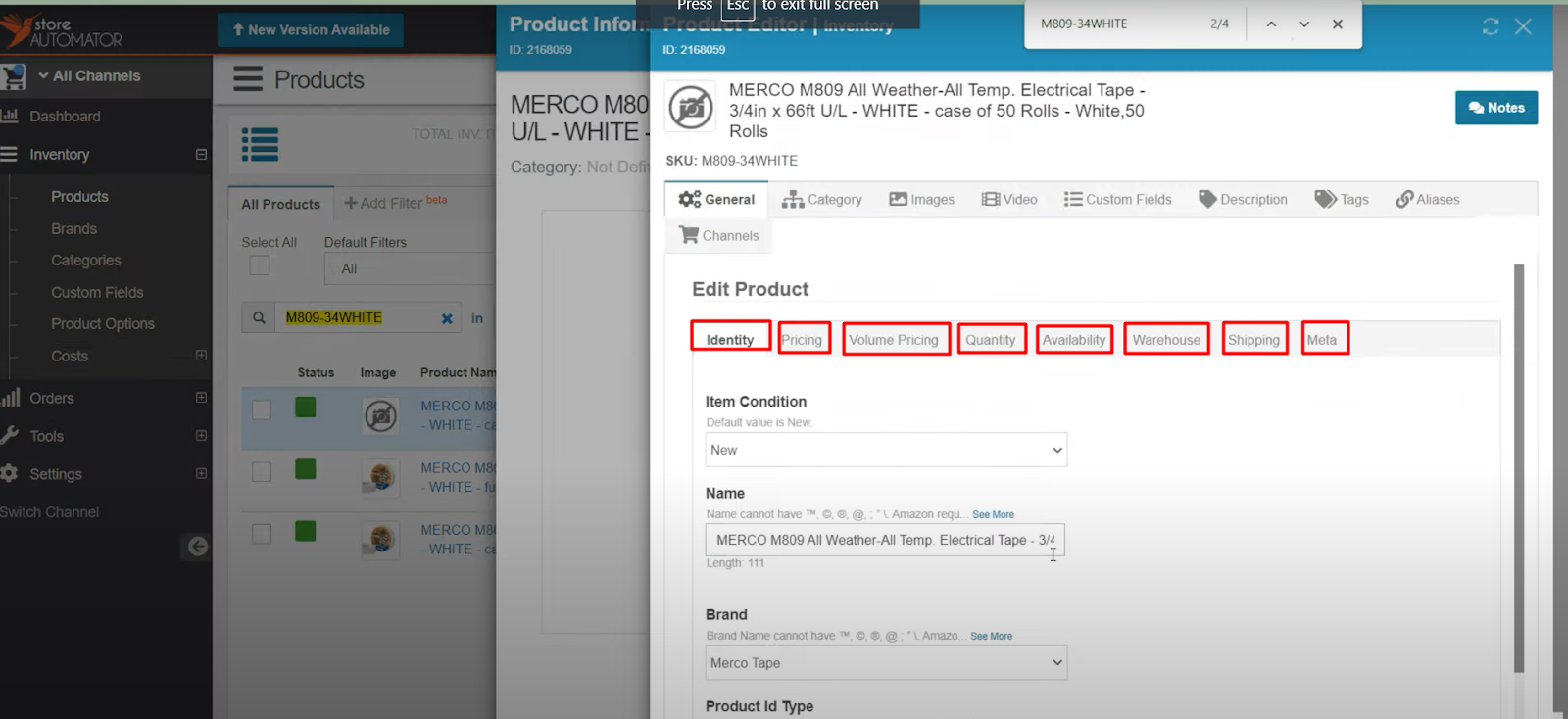Show the Description tab
1568x719 pixels.
tap(1243, 200)
